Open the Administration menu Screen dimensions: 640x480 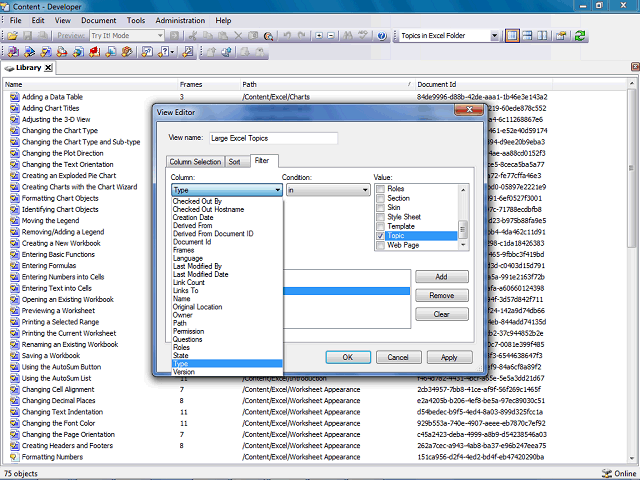coord(180,20)
